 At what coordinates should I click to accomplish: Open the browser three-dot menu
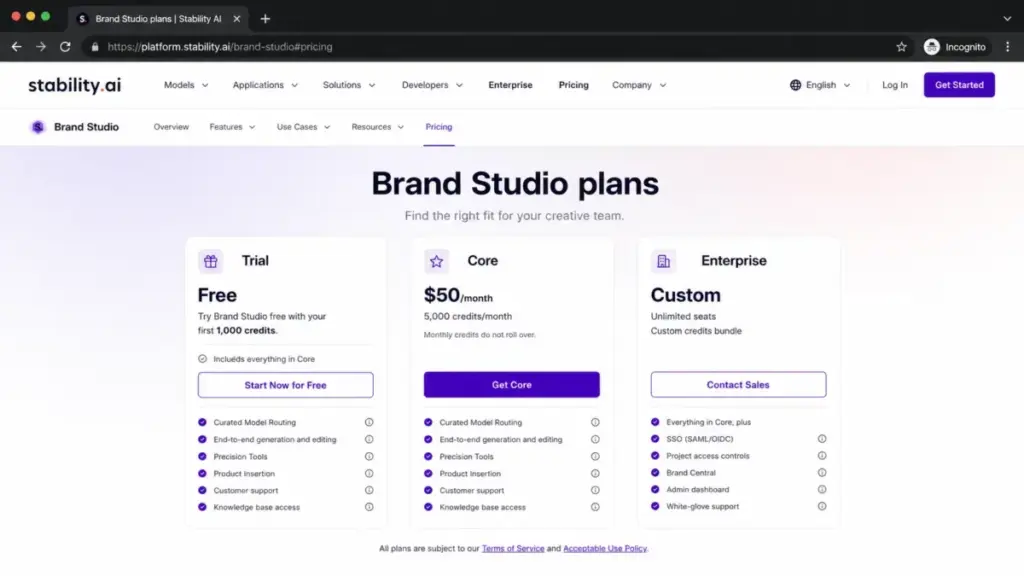coord(1008,47)
